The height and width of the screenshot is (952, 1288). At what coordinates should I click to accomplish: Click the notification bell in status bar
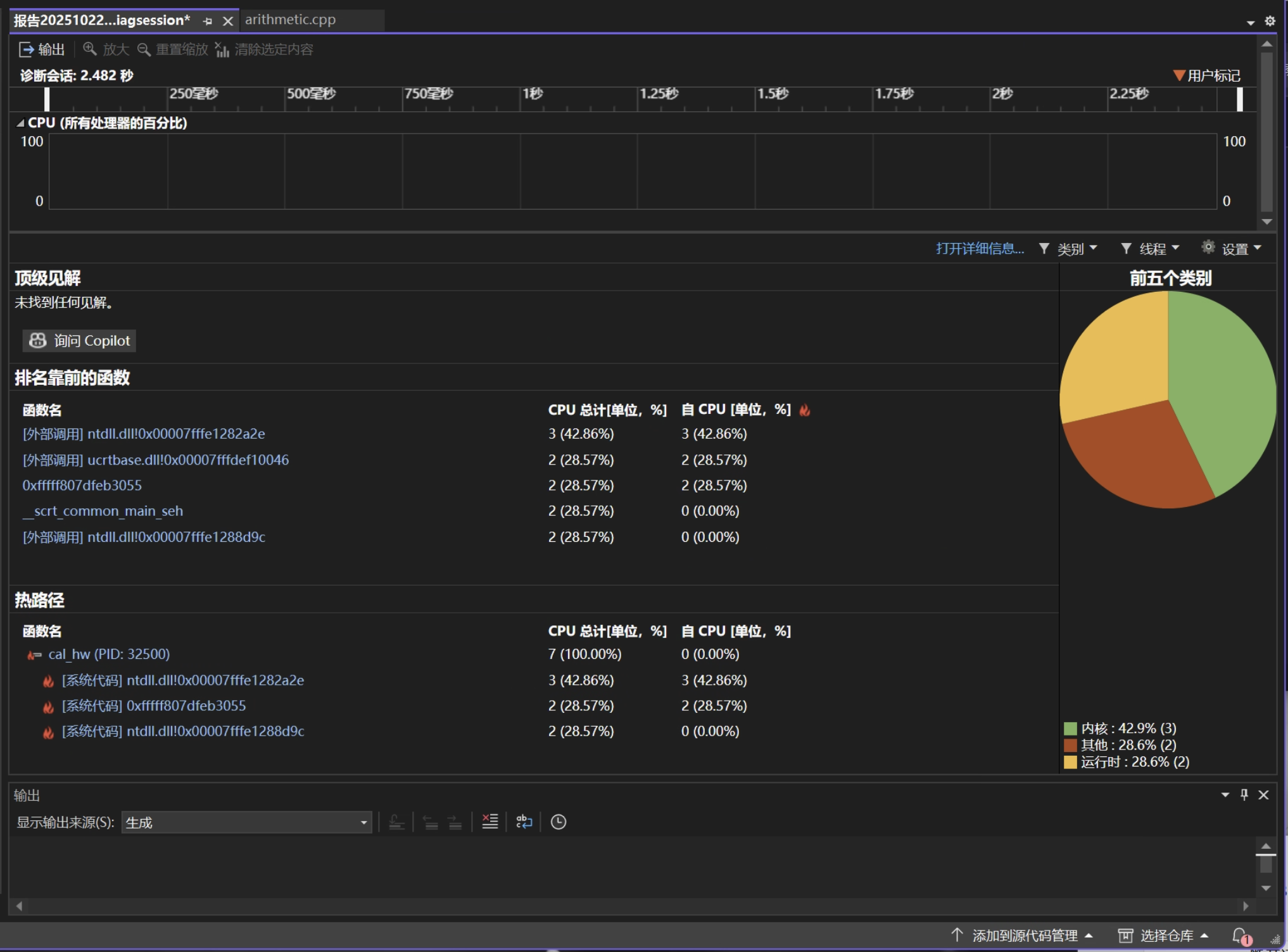[x=1240, y=935]
